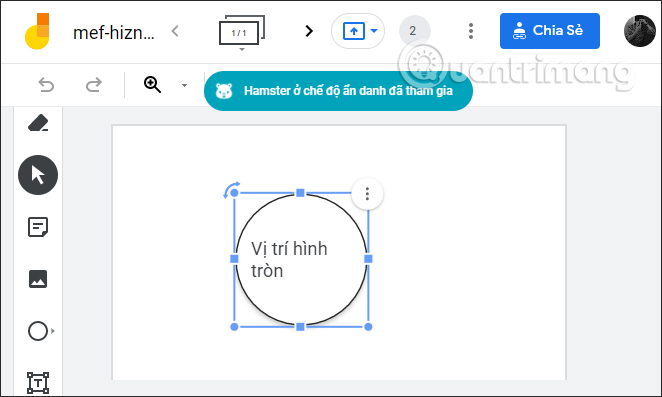
Task: Click the text Vị trí hình tròn
Action: (289, 260)
